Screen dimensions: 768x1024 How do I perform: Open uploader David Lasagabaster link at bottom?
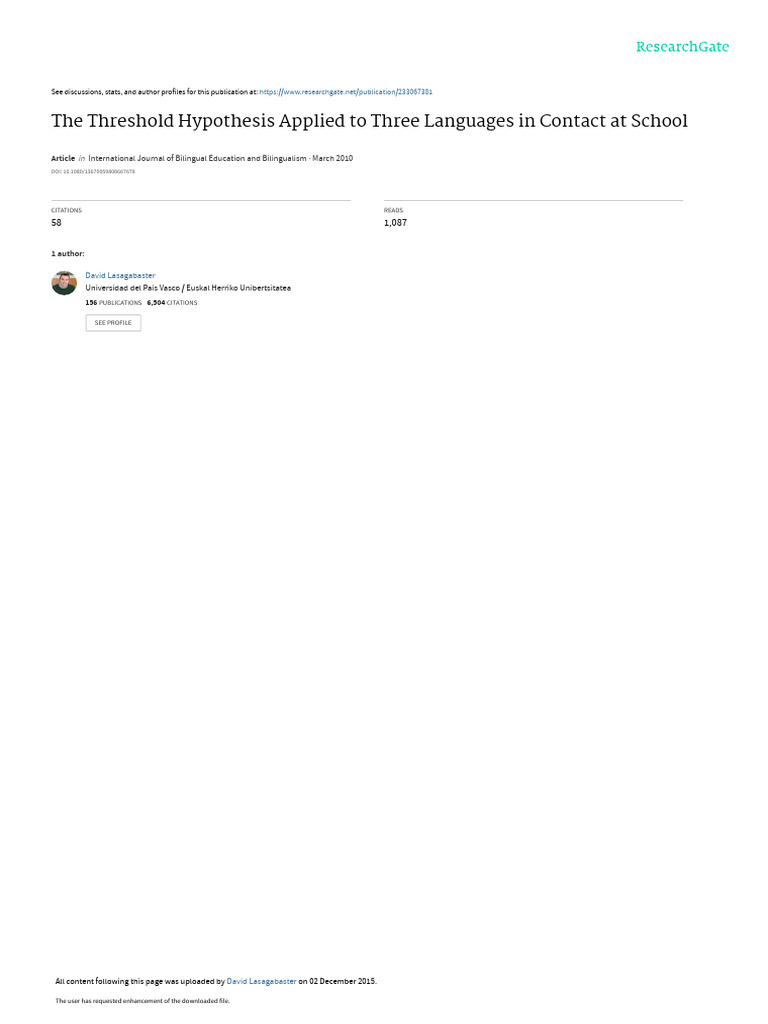(x=261, y=981)
